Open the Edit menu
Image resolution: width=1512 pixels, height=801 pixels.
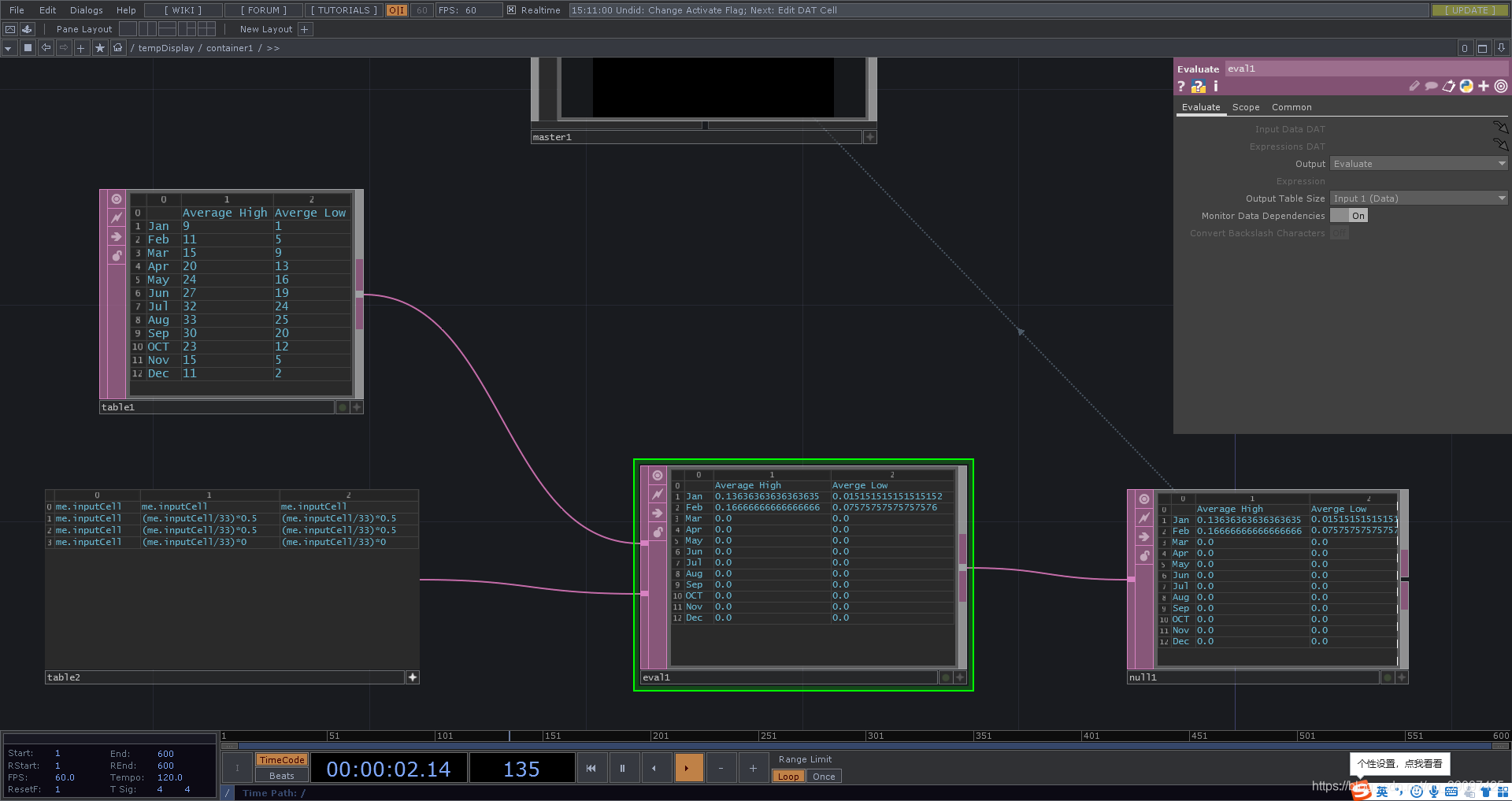tap(48, 10)
